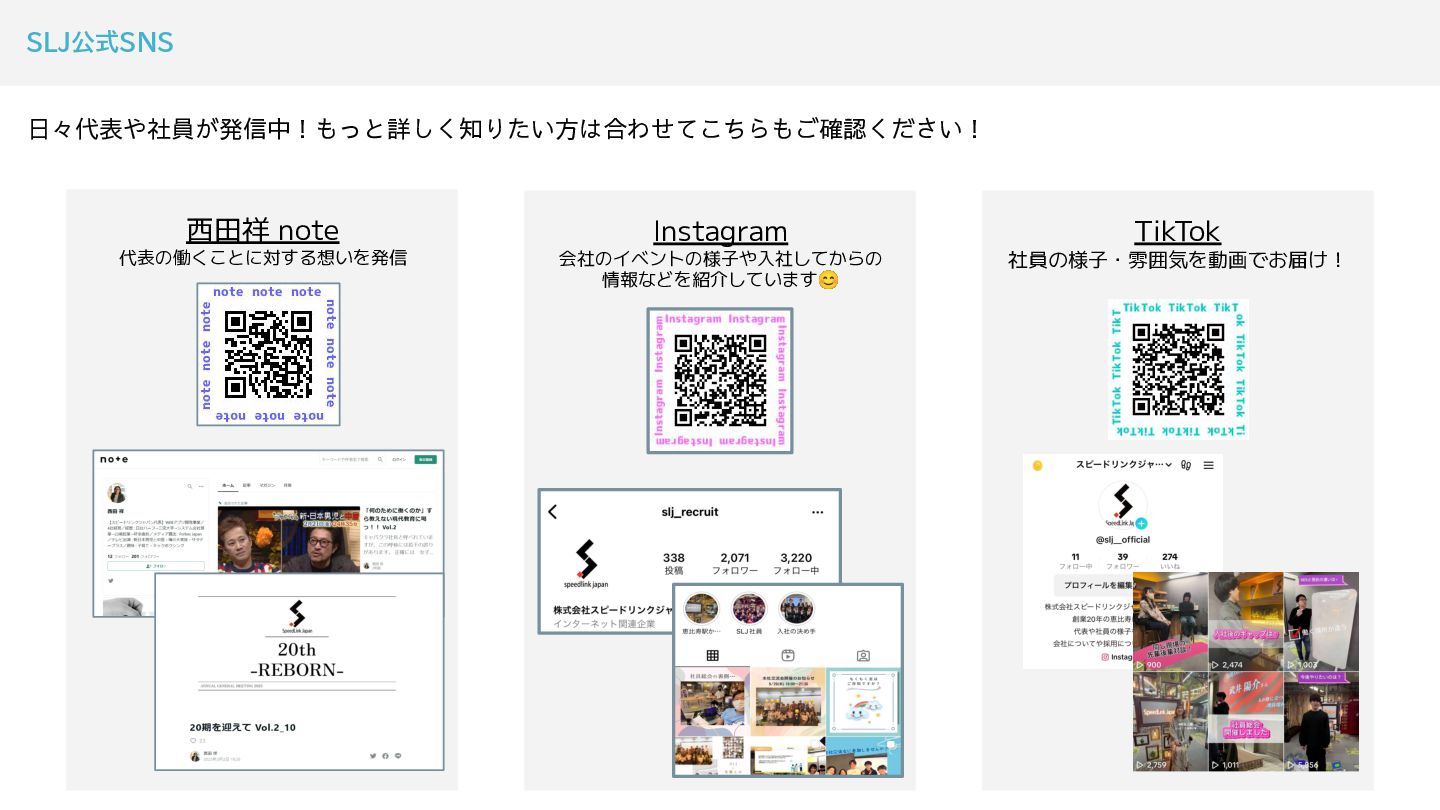Click the 2,071 フォロワー count
Screen dimensions: 1440x810
pos(735,564)
